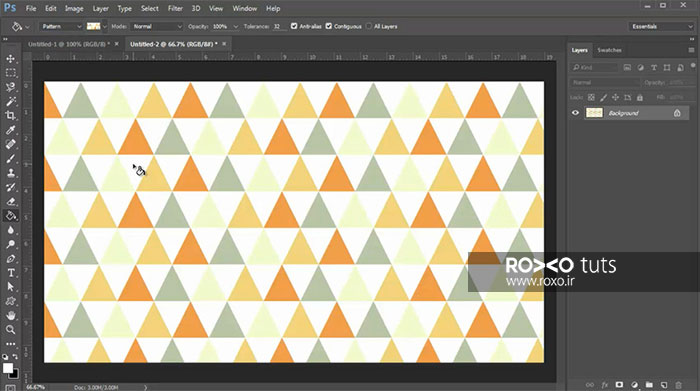Link layers using chain icon
This screenshot has width=700, height=391.
tap(590, 385)
